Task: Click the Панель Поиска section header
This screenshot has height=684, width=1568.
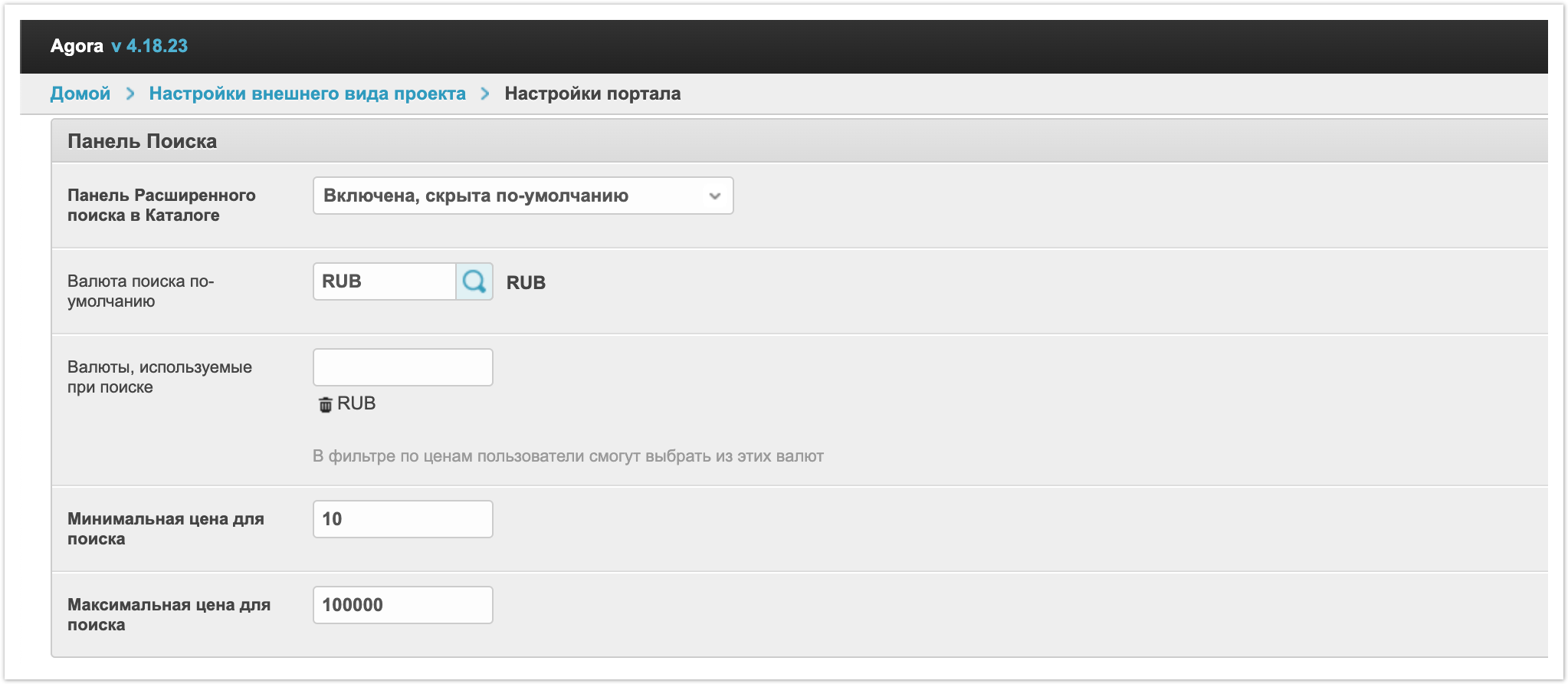Action: 143,141
